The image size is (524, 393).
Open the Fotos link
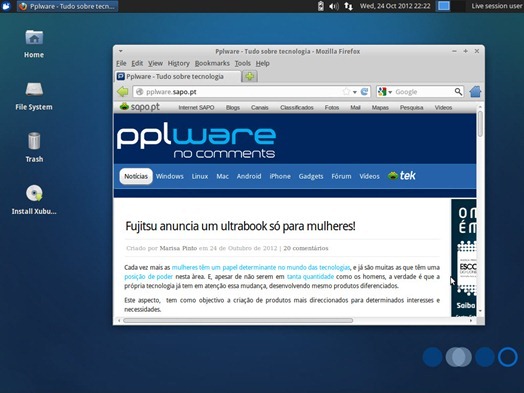coord(332,108)
